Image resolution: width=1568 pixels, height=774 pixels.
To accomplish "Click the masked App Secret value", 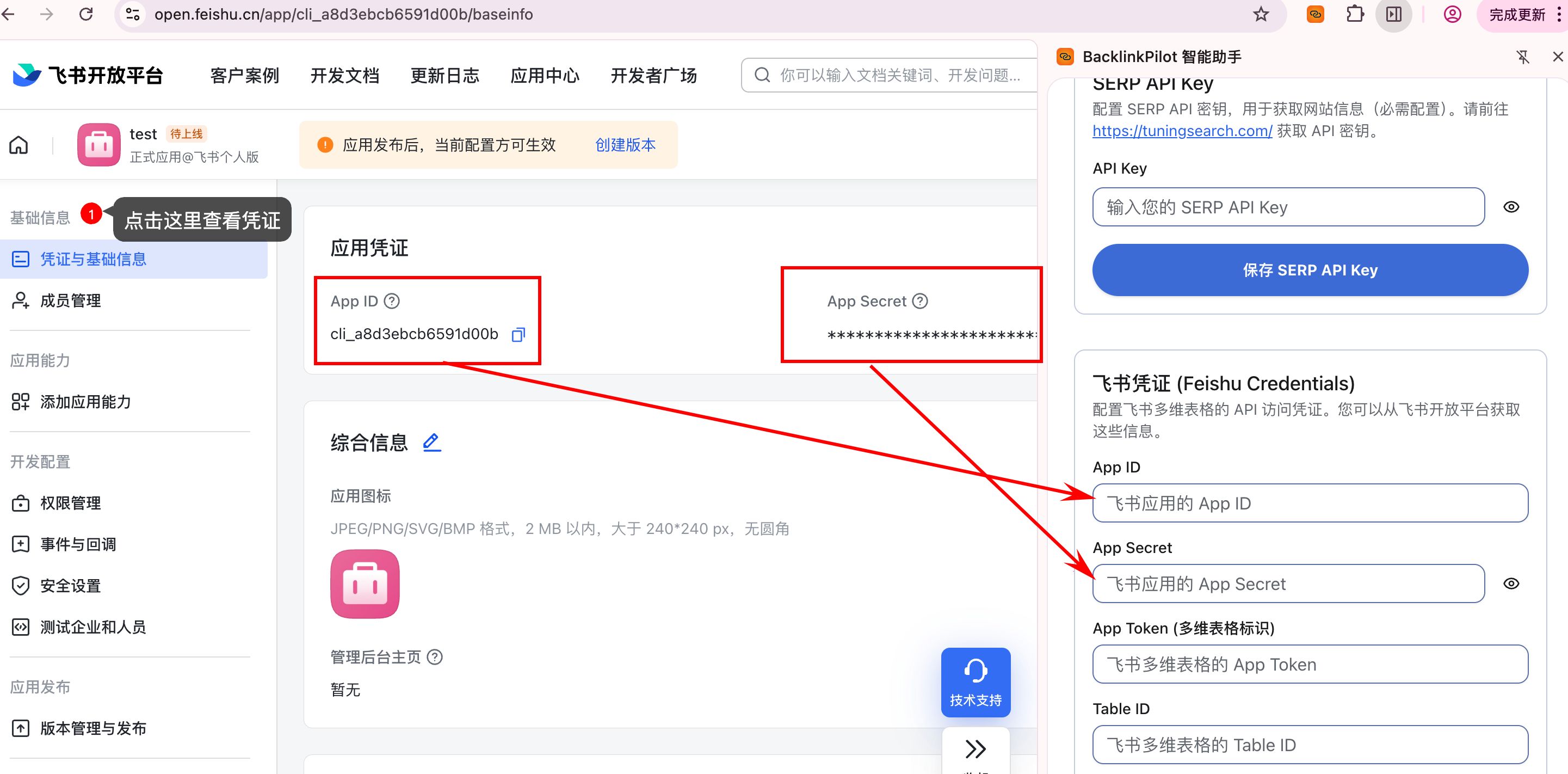I will click(931, 334).
